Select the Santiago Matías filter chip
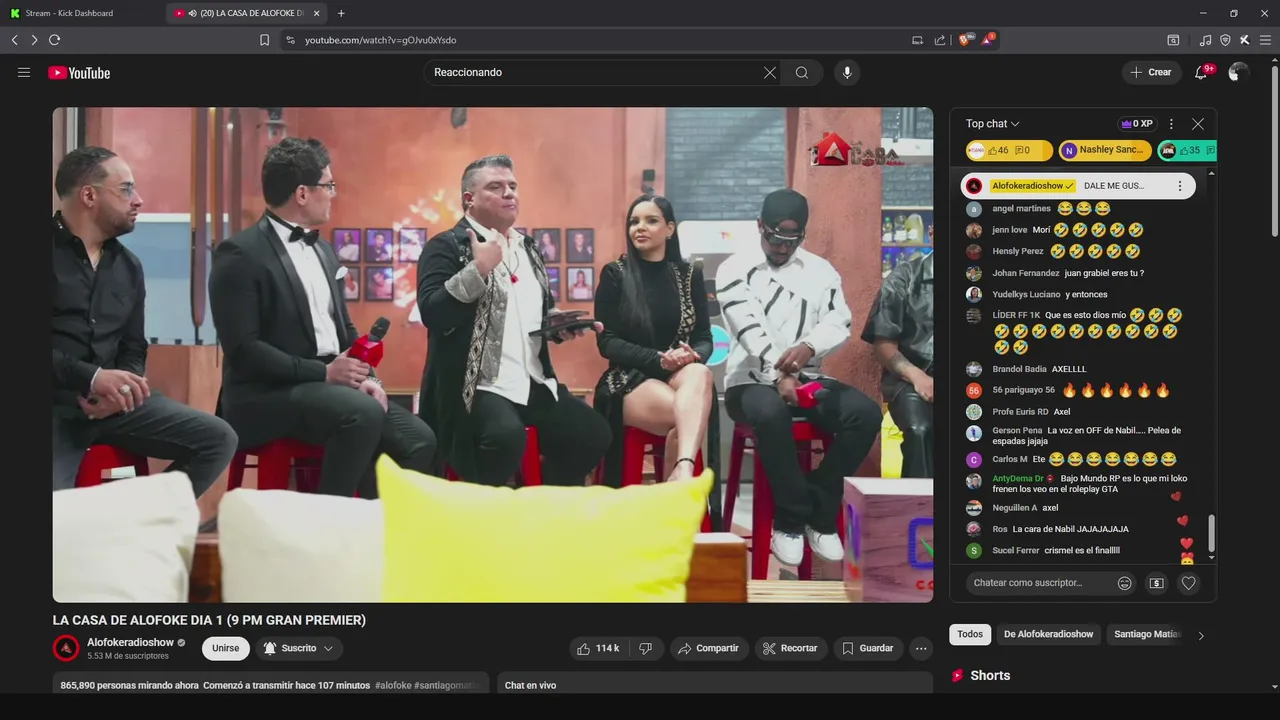 point(1147,634)
